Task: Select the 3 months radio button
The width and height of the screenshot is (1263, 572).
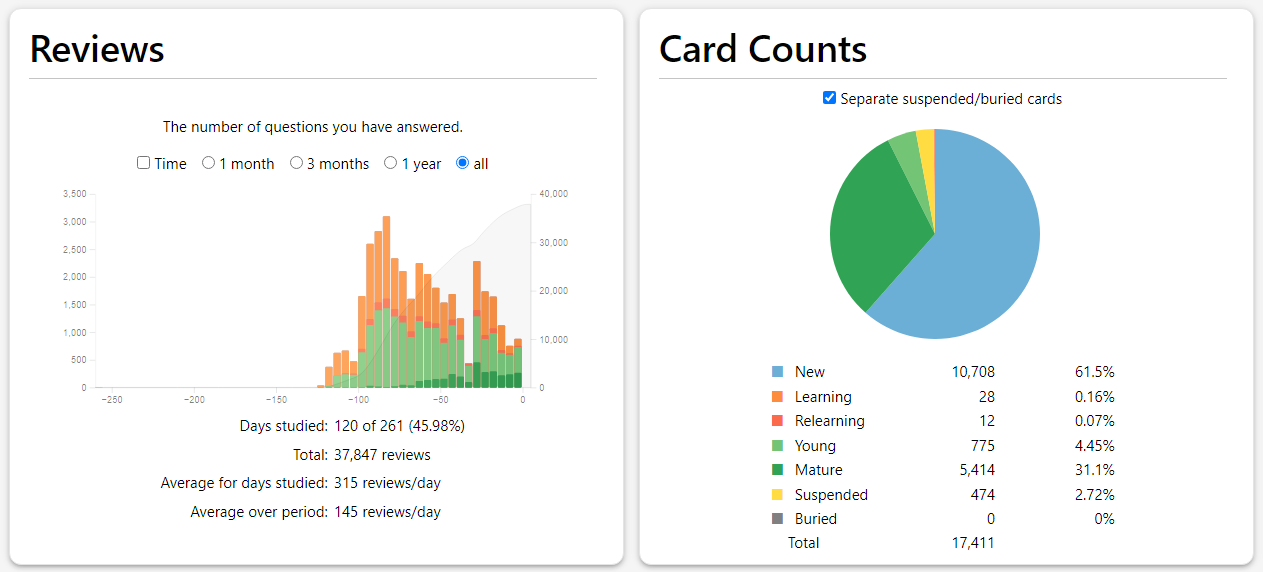Action: click(x=296, y=163)
